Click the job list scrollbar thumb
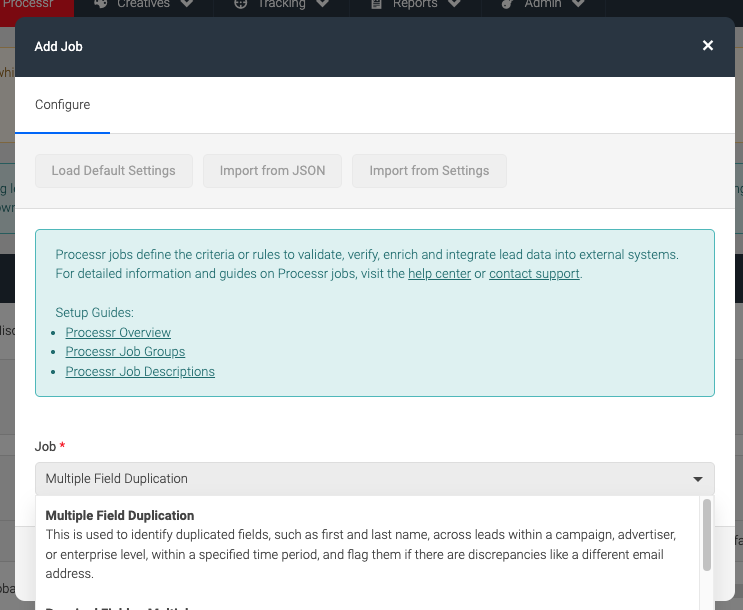 pyautogui.click(x=707, y=535)
